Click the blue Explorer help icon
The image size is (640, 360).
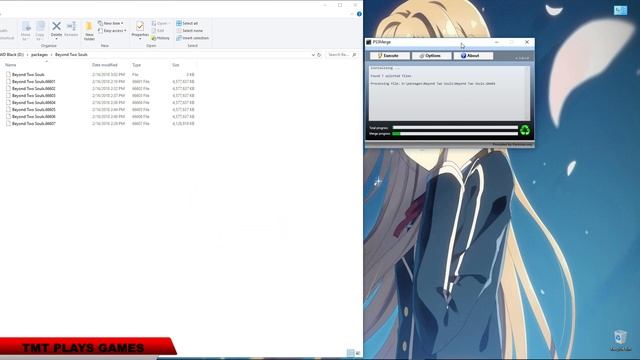point(359,14)
